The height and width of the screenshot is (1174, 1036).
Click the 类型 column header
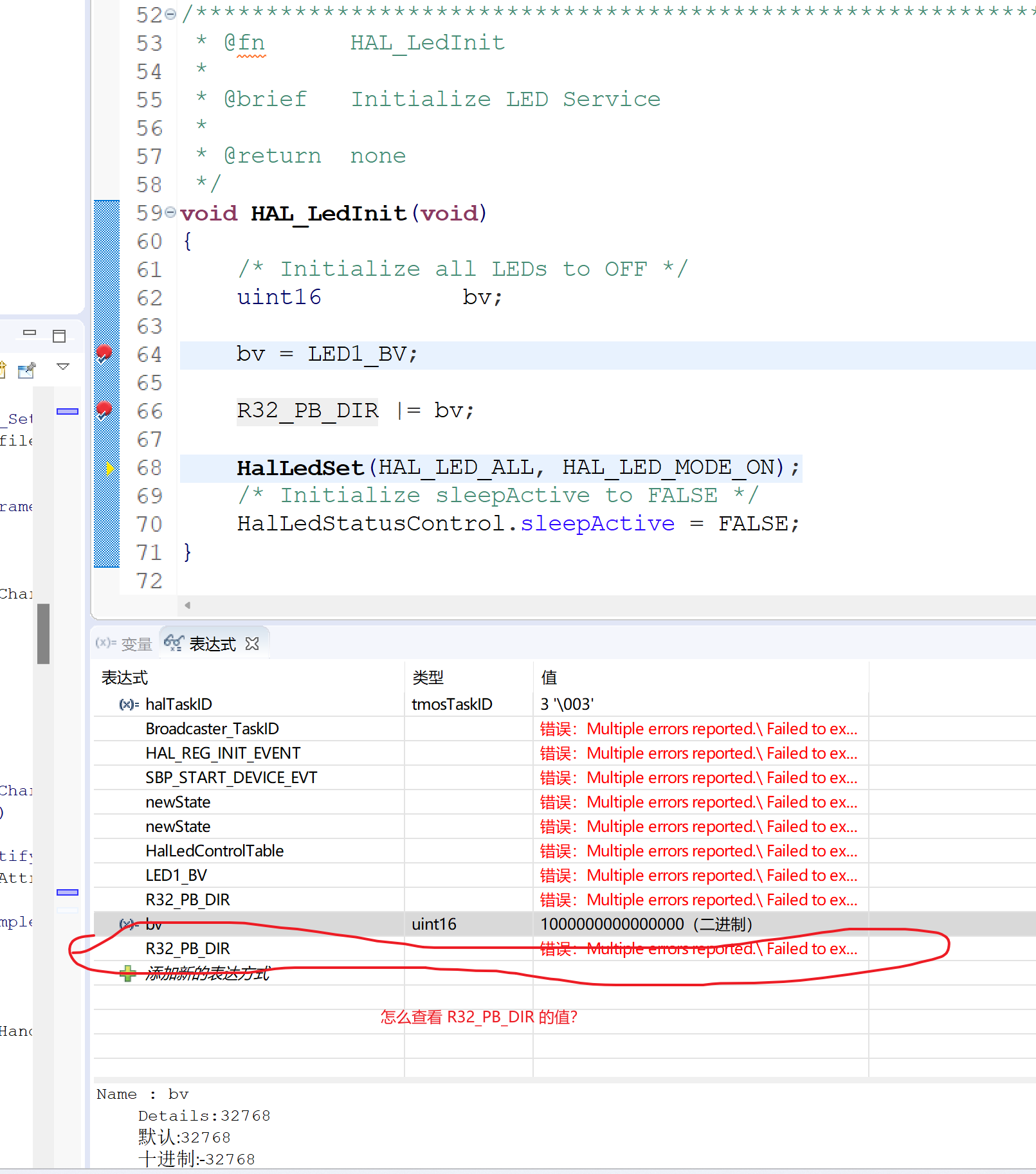469,677
